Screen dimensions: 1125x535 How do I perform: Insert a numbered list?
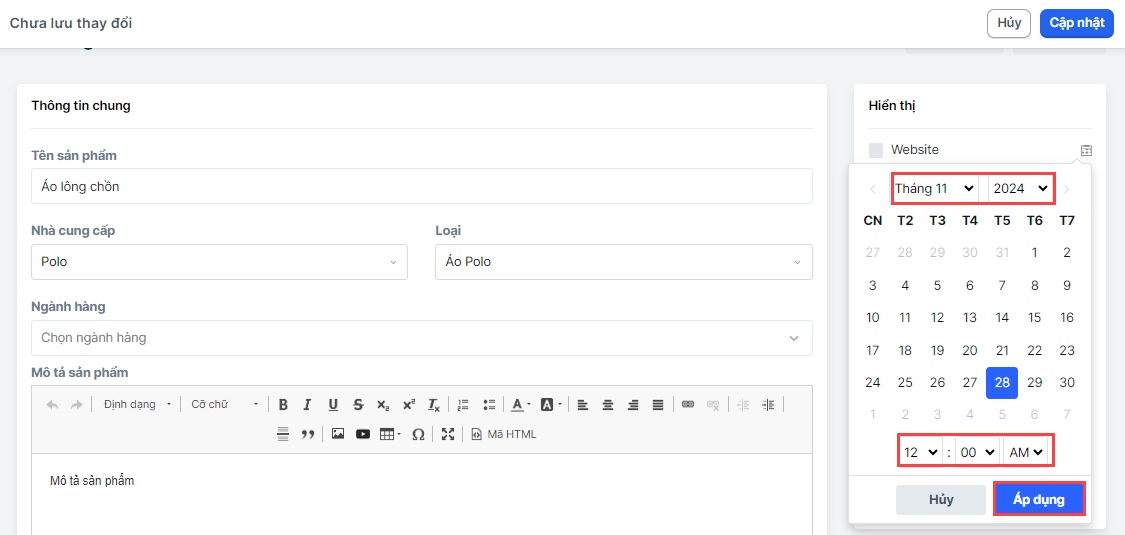click(x=463, y=405)
